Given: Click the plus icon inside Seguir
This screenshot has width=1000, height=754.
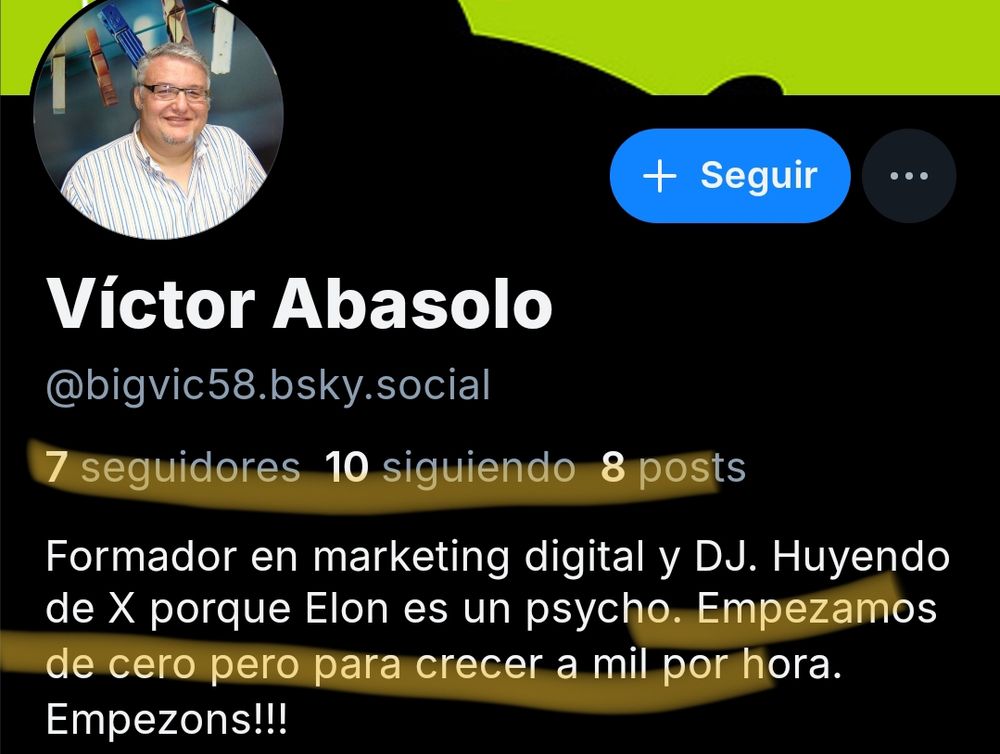Looking at the screenshot, I should (x=659, y=175).
